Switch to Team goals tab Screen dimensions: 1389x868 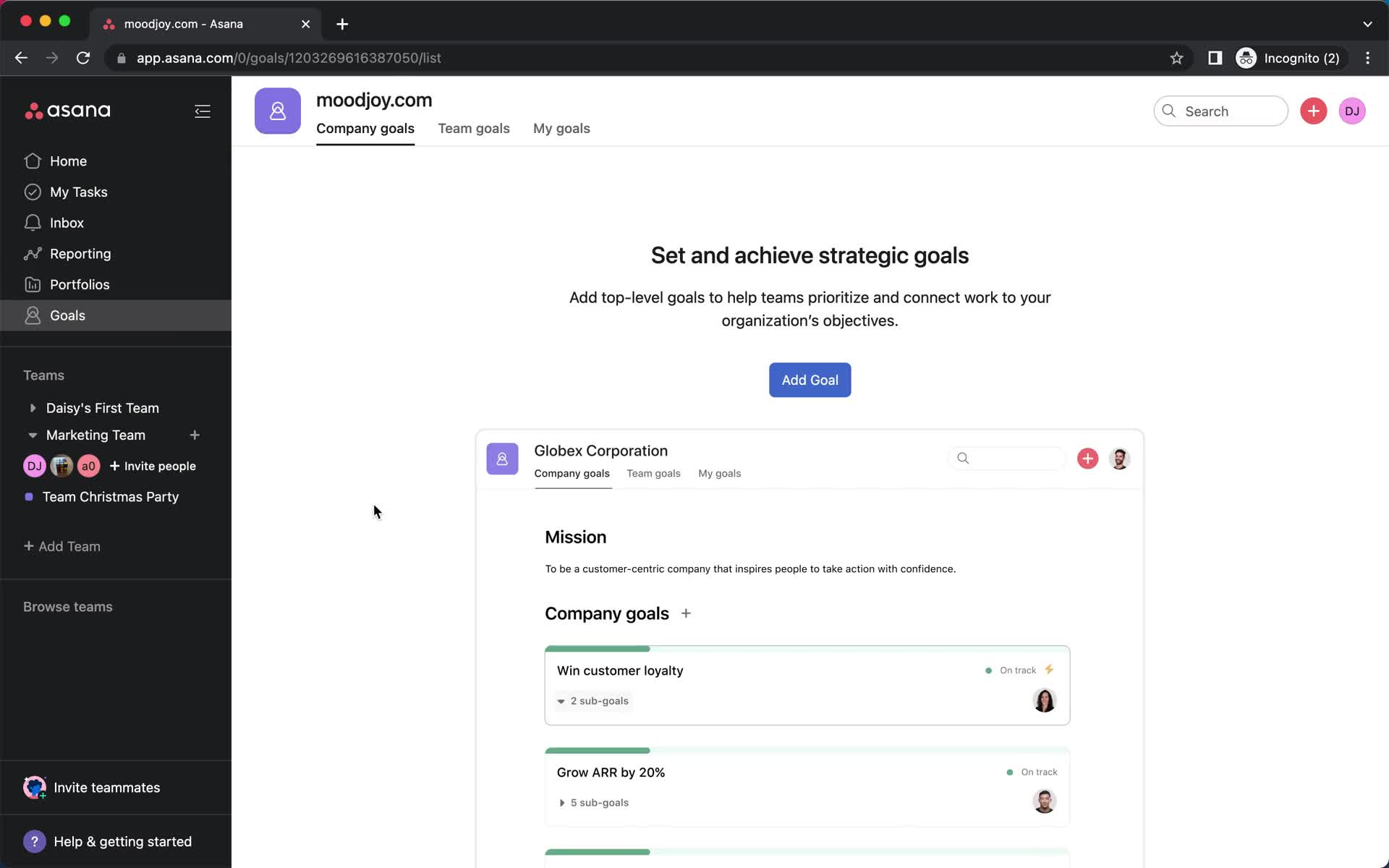point(474,128)
